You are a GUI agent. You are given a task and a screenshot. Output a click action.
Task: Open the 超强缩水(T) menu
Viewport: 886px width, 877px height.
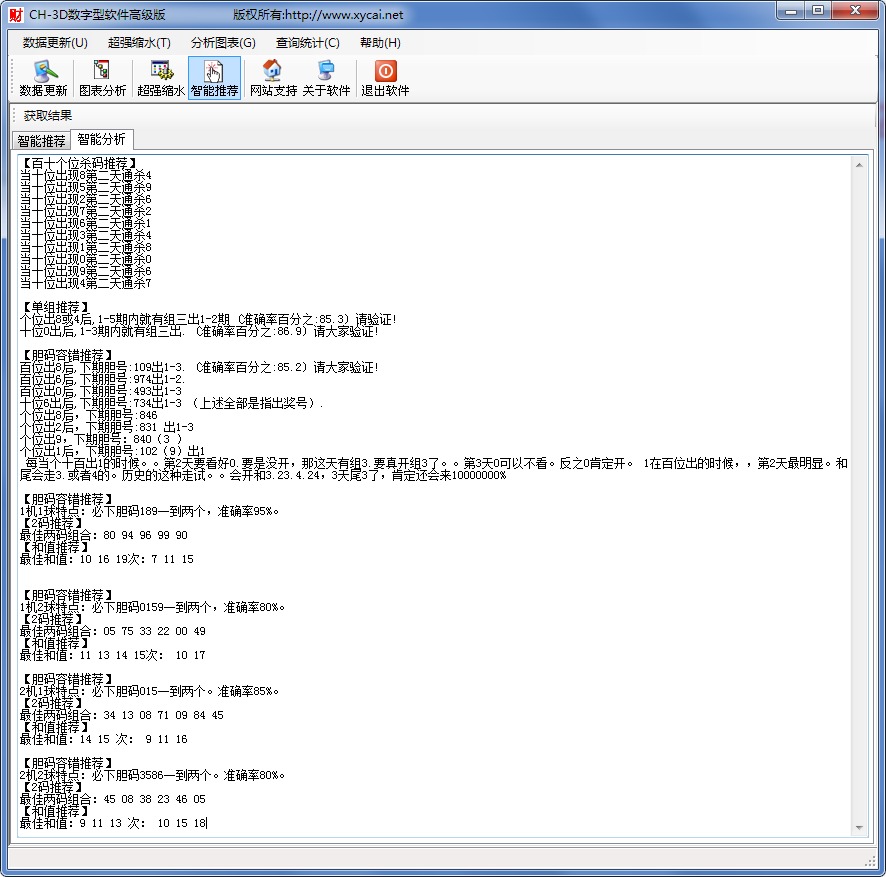(x=139, y=43)
